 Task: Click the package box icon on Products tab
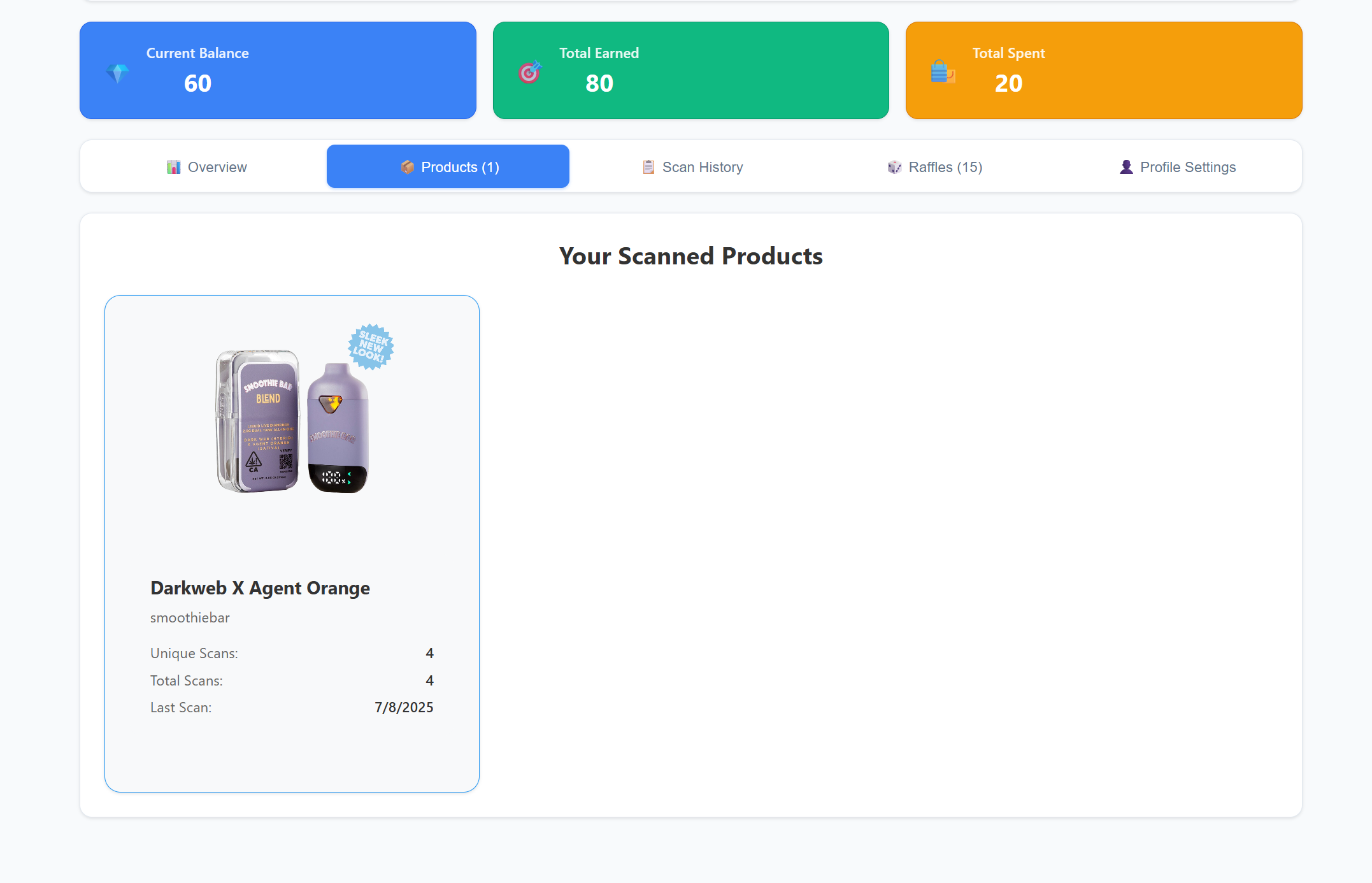coord(407,167)
